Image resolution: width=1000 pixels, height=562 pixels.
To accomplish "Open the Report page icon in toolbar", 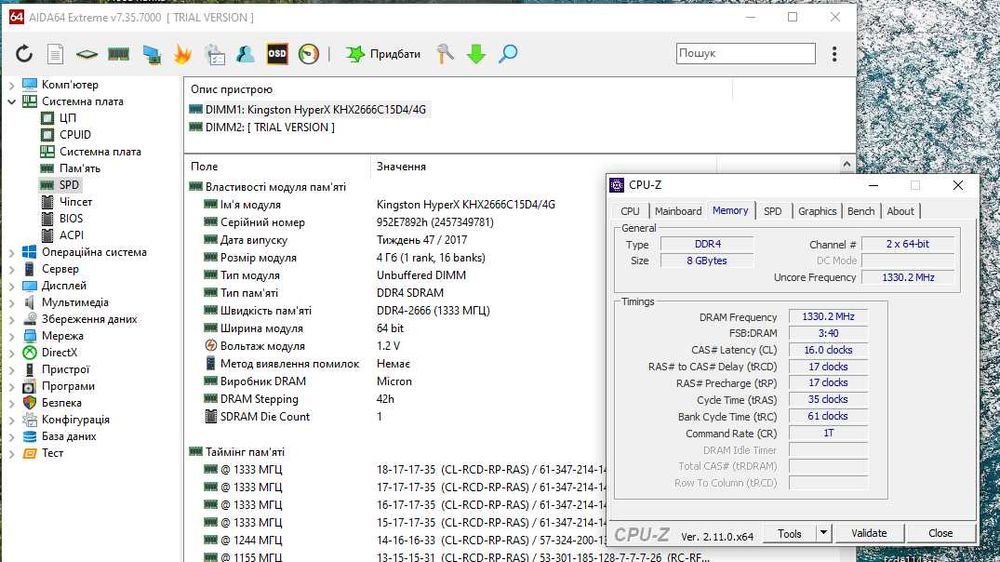I will [55, 54].
